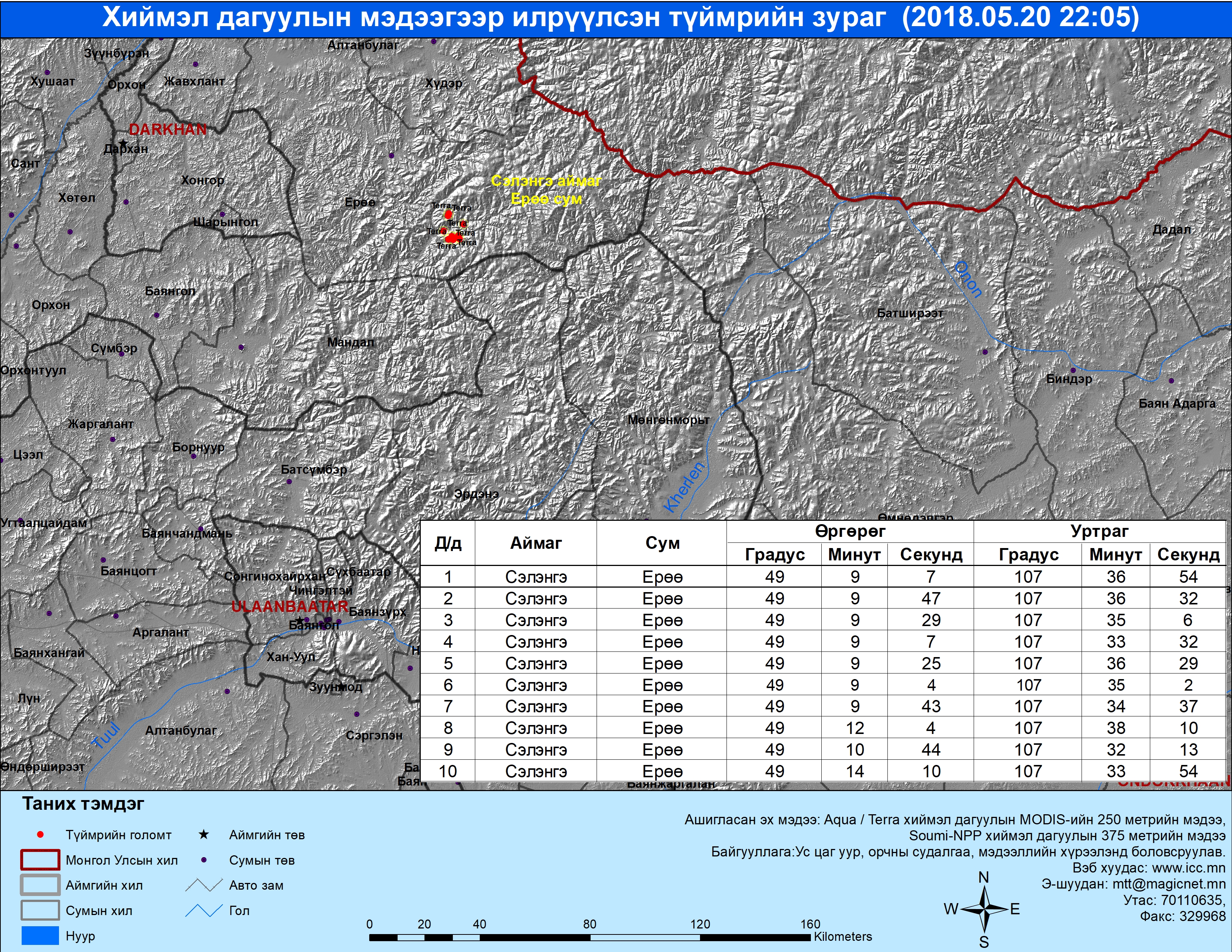Click latitude minute value 14 in row 10

855,772
